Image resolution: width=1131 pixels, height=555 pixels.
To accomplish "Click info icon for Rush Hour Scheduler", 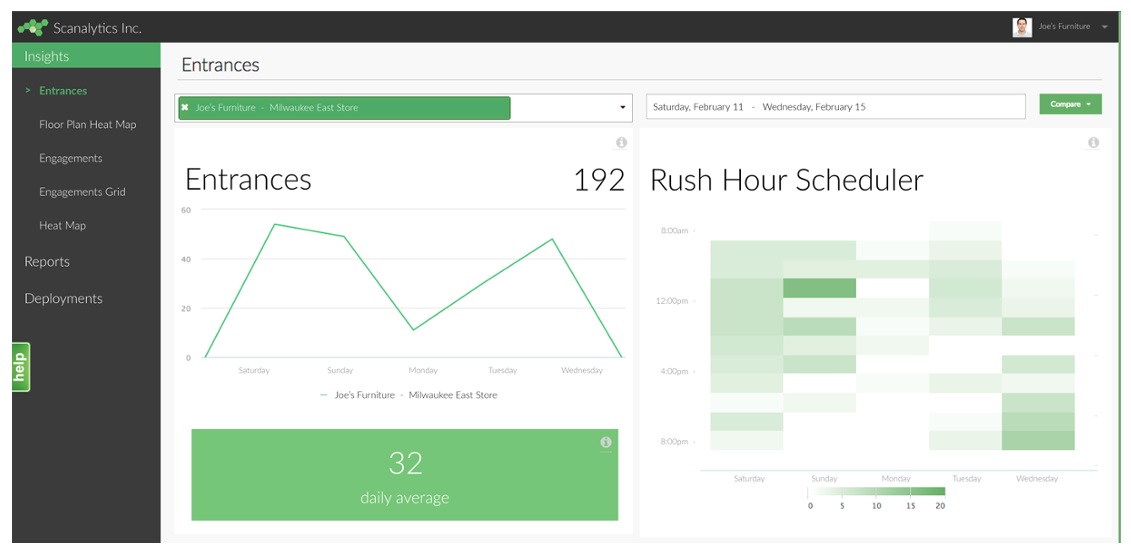I will pyautogui.click(x=1093, y=143).
